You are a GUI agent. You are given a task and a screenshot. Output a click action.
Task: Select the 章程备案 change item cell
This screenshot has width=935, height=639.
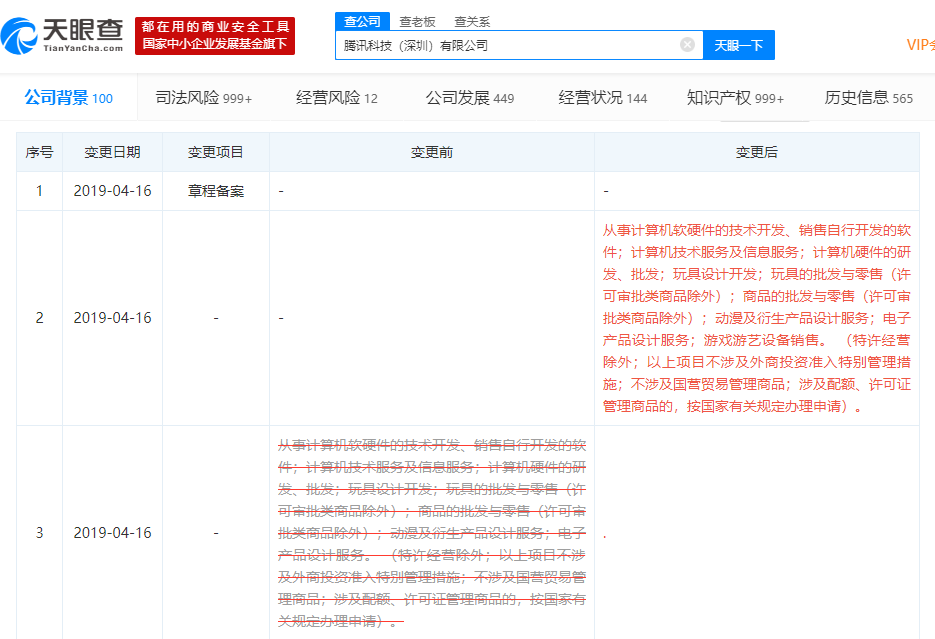pos(216,191)
